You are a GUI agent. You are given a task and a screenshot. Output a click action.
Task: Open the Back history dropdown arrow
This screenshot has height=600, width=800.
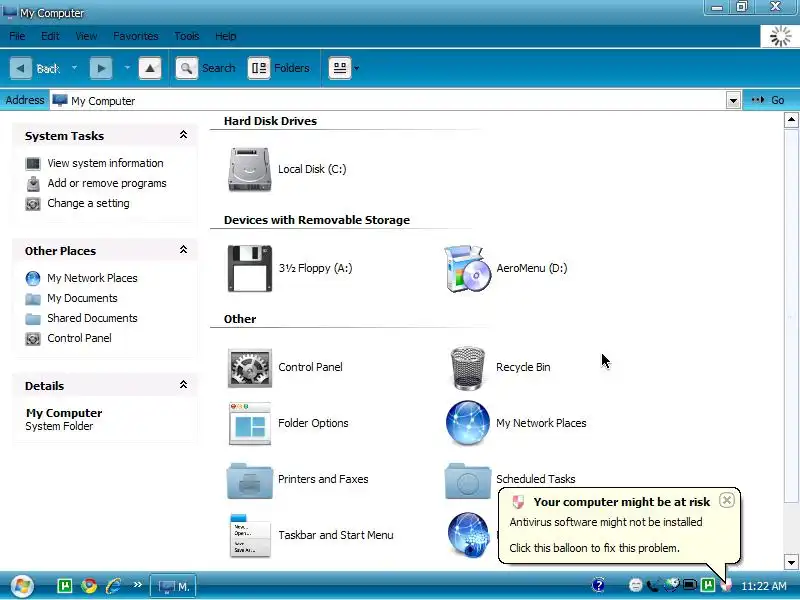pos(74,68)
